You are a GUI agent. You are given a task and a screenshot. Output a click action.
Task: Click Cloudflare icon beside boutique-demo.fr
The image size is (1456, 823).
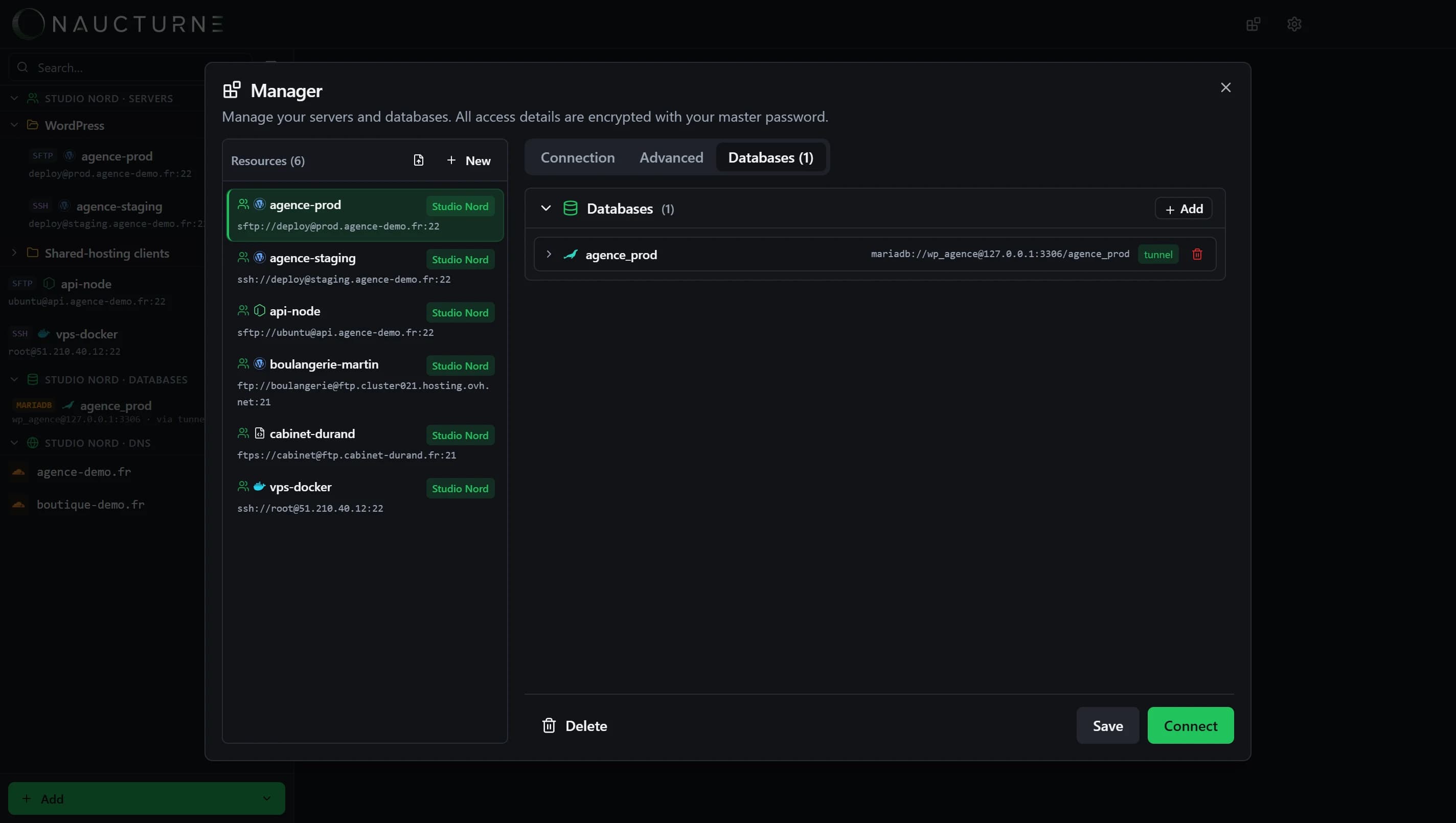coord(18,504)
